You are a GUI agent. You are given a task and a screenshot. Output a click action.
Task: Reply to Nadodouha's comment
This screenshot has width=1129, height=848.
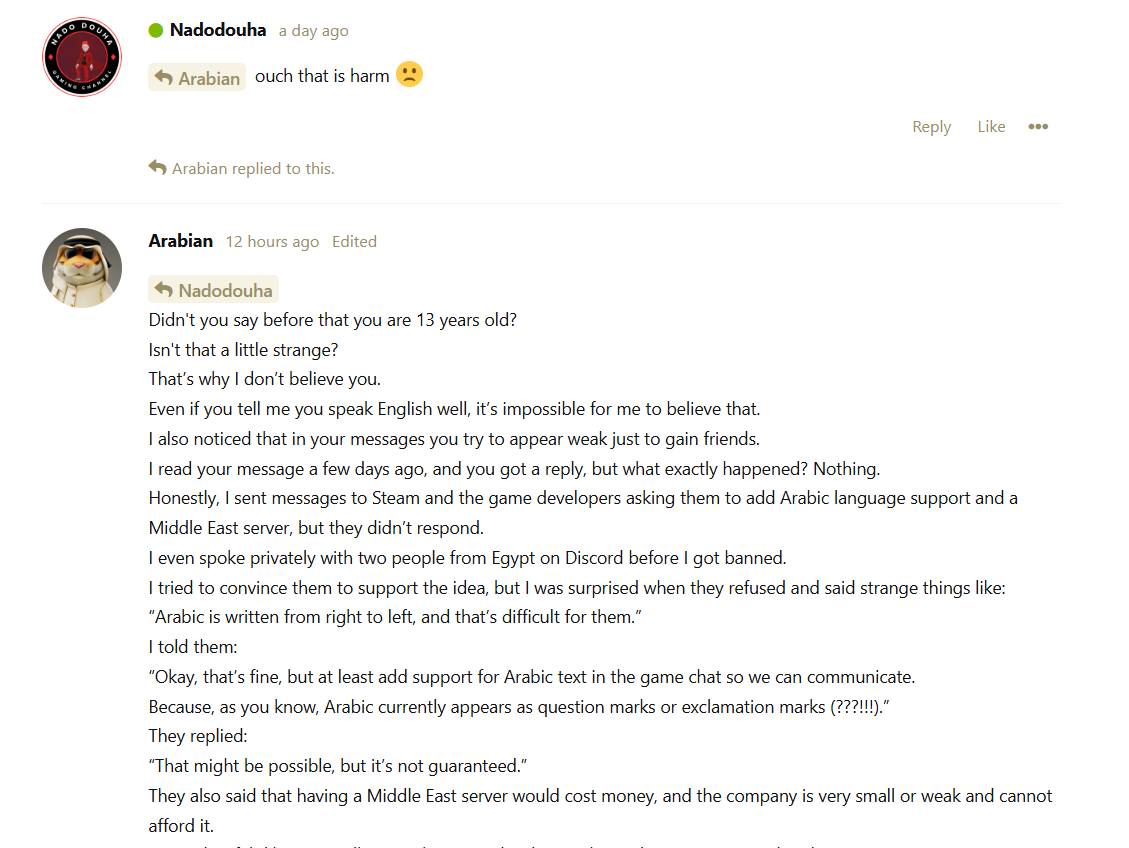tap(931, 127)
